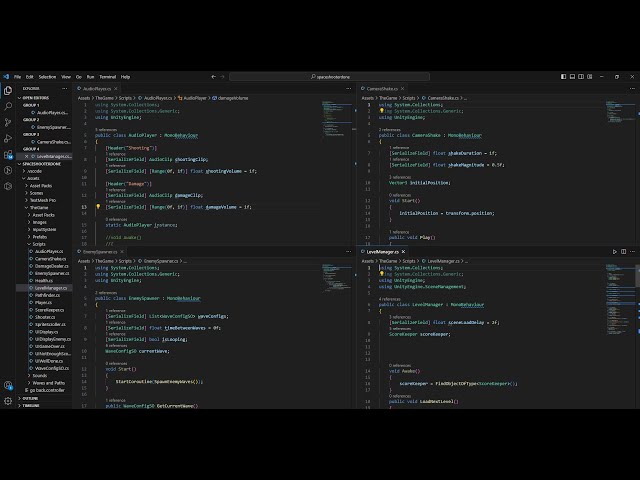
Task: Open the File menu
Action: (x=18, y=77)
